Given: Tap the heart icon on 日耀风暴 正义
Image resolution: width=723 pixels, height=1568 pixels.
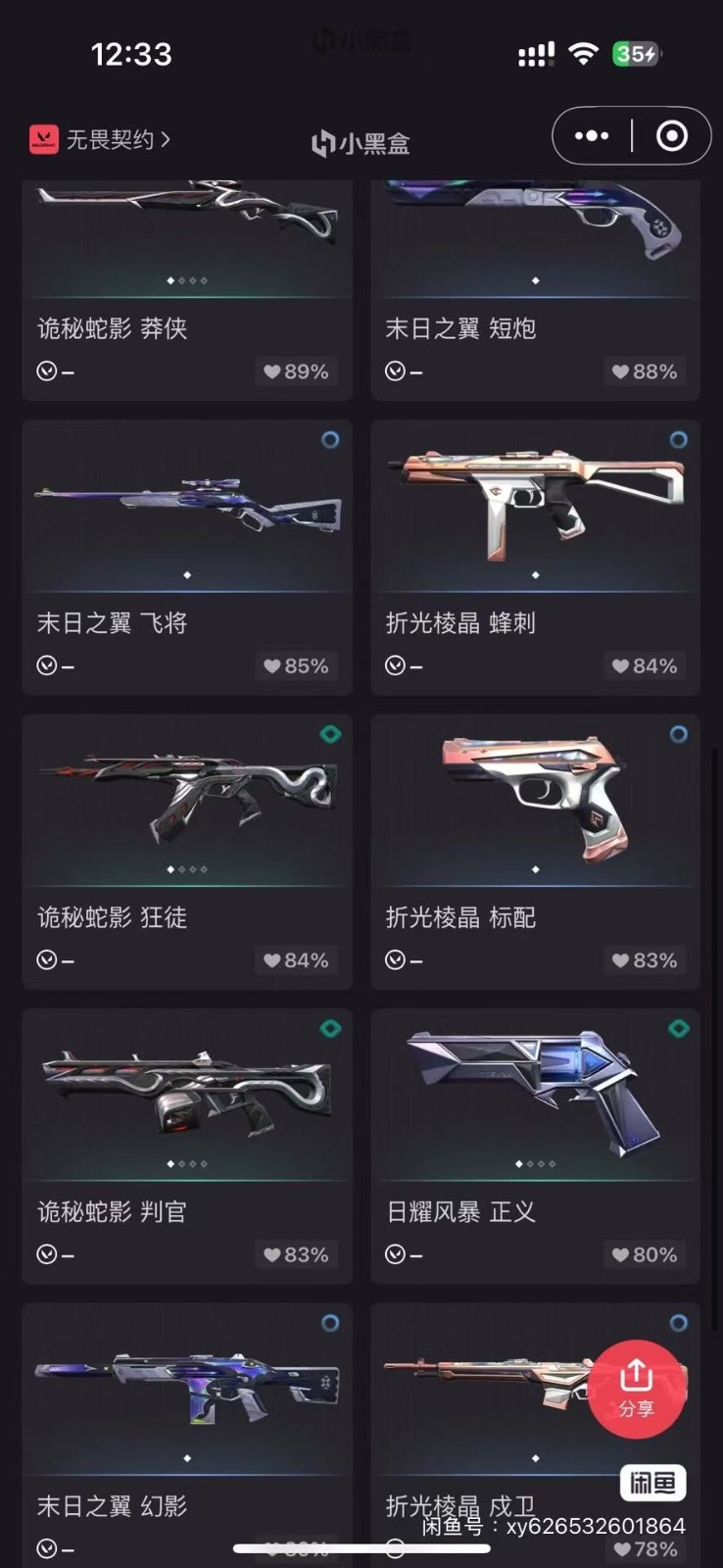Looking at the screenshot, I should click(x=621, y=1254).
